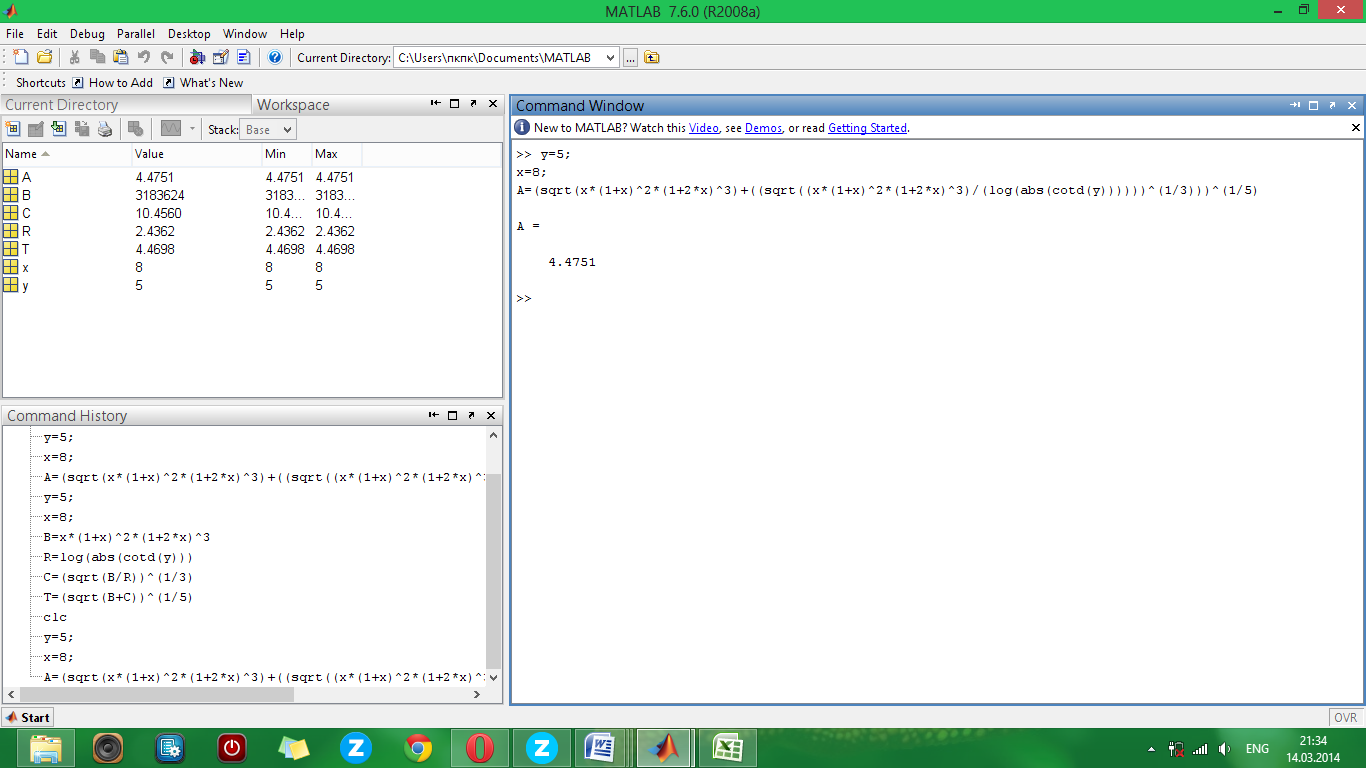Click Save workspace icon in Workspace toolbar
Viewport: 1366px width, 768px height.
point(82,129)
